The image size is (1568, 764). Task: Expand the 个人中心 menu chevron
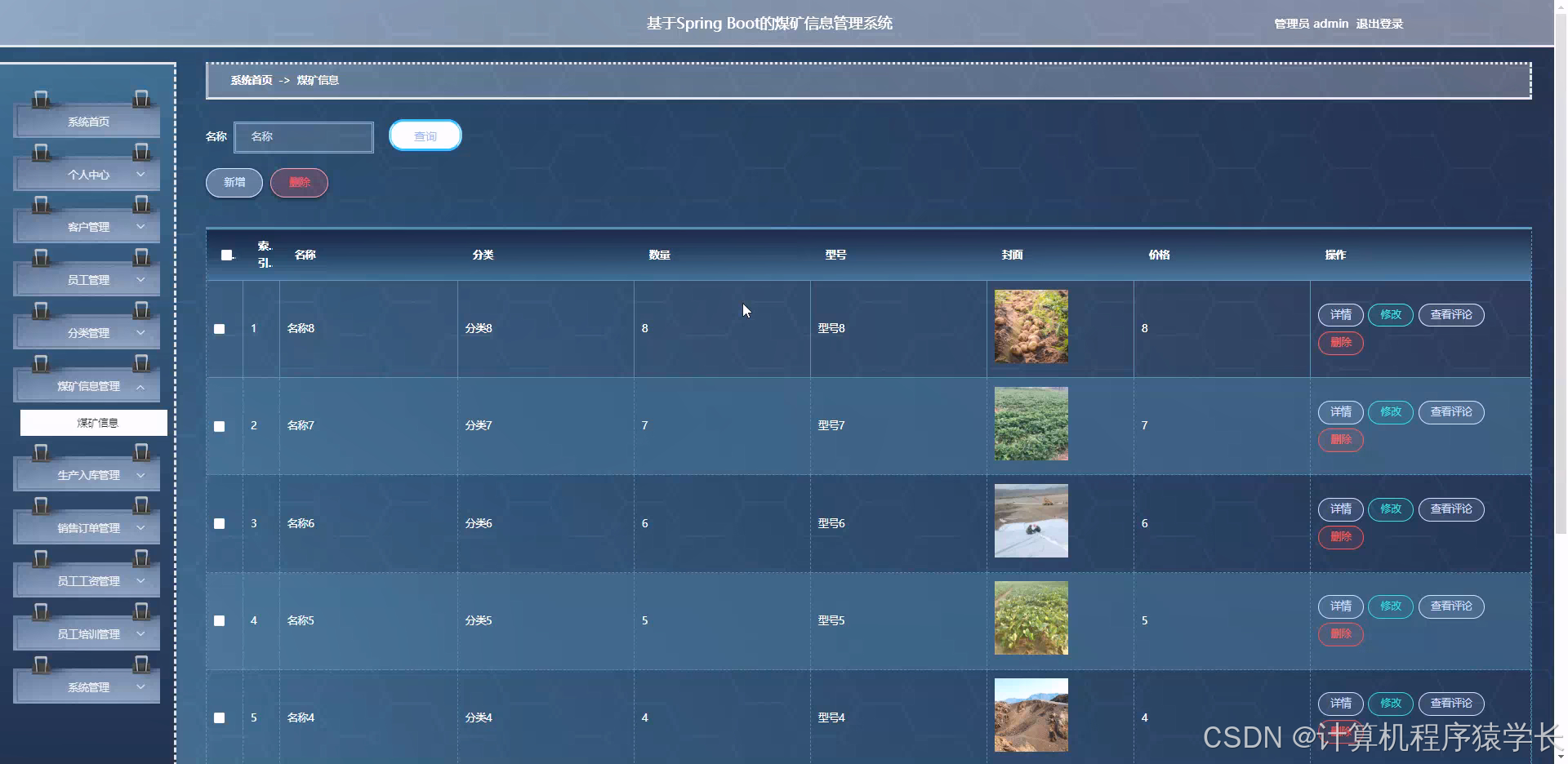[x=140, y=175]
